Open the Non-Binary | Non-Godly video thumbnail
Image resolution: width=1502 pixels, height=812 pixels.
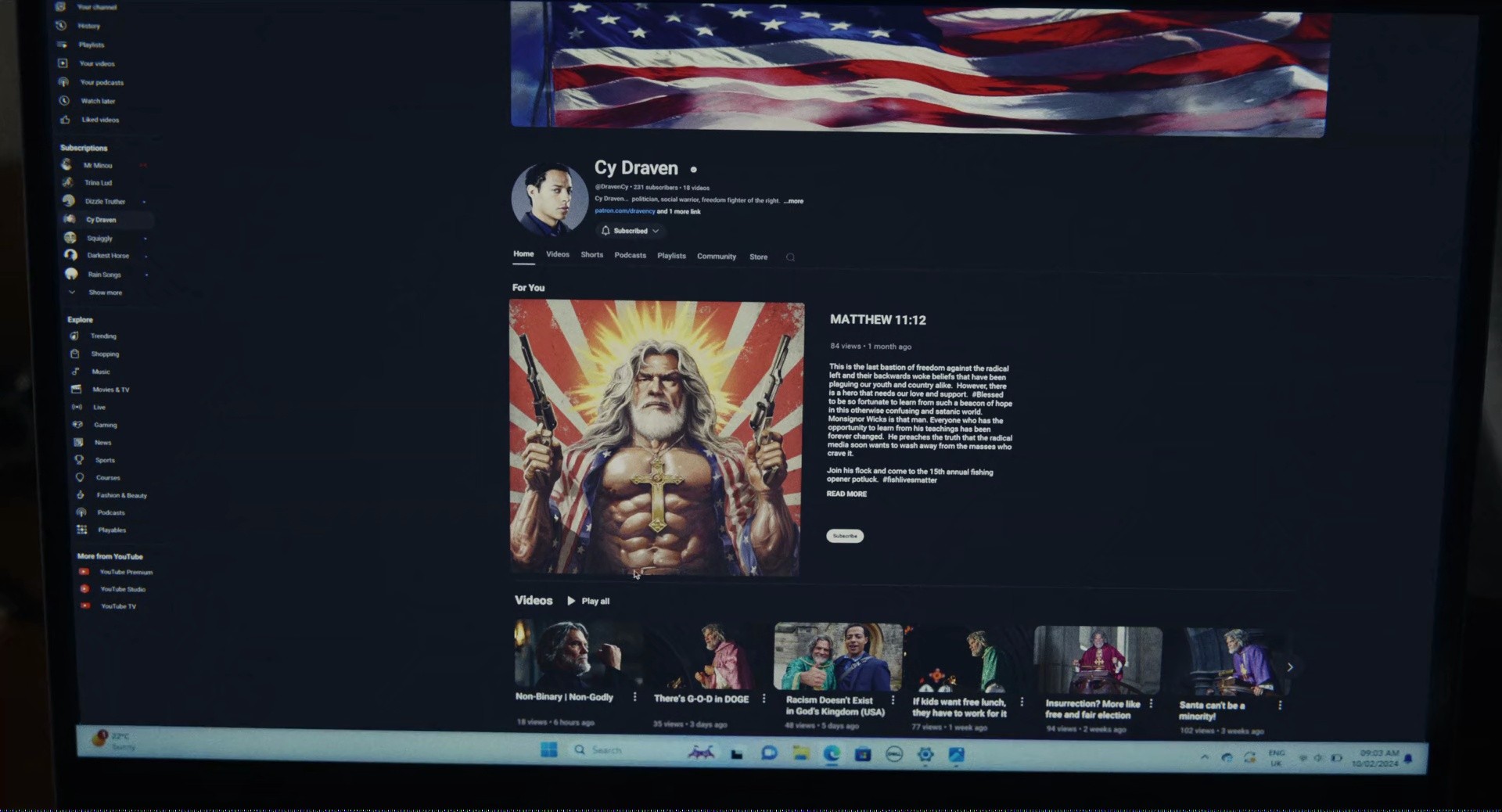[x=579, y=653]
